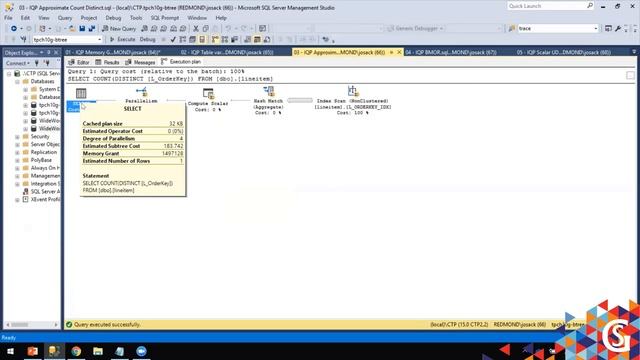Open the SQL Prompt menu

click(164, 18)
